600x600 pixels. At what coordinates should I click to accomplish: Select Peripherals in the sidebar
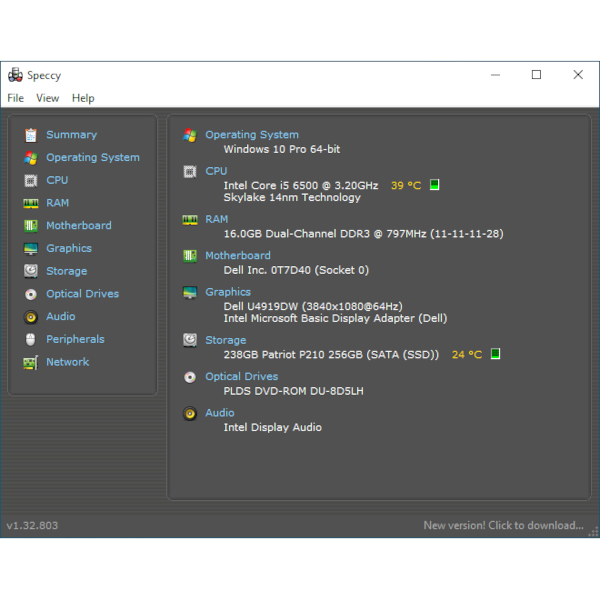[x=75, y=339]
